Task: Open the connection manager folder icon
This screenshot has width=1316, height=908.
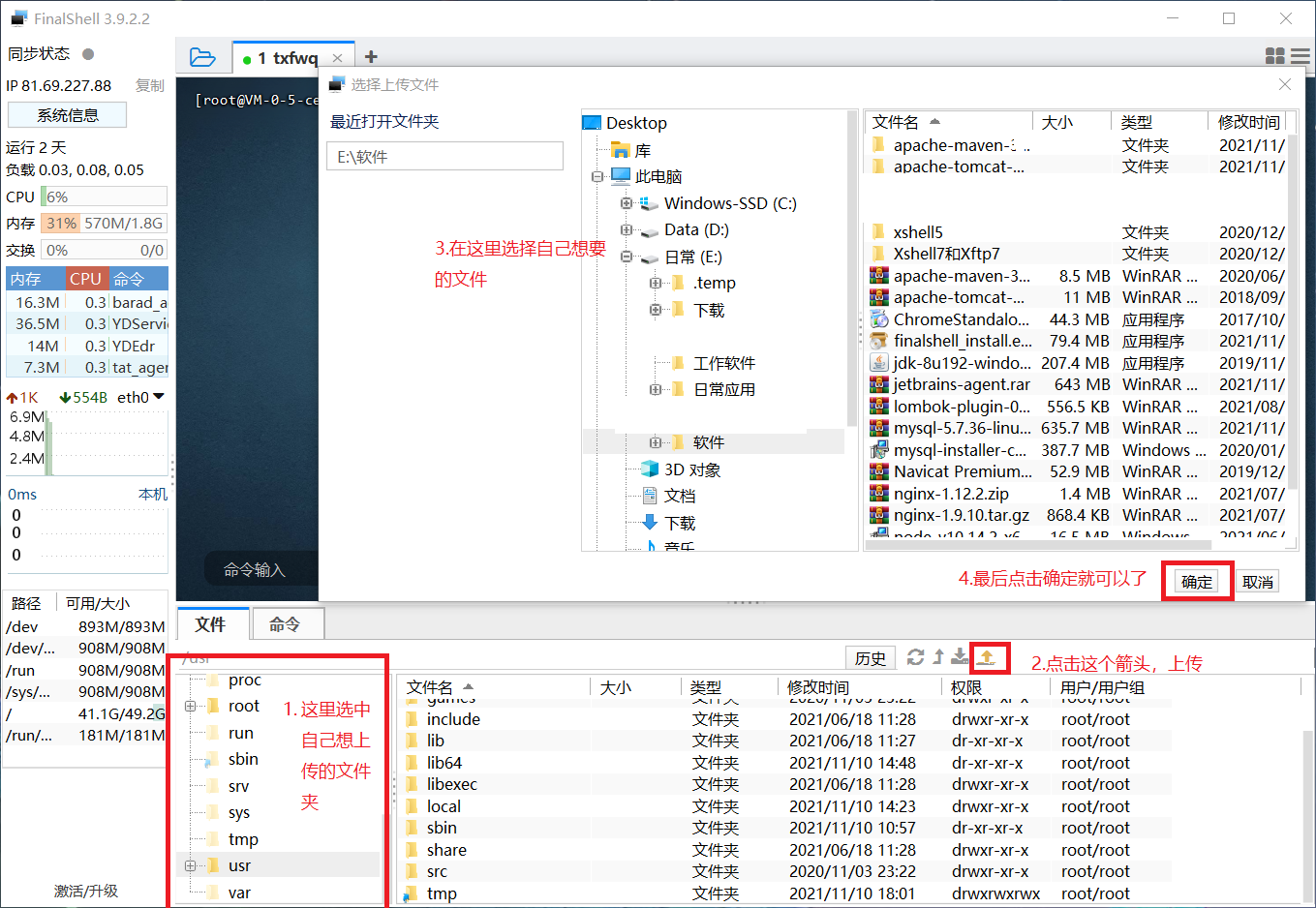Action: click(x=202, y=57)
